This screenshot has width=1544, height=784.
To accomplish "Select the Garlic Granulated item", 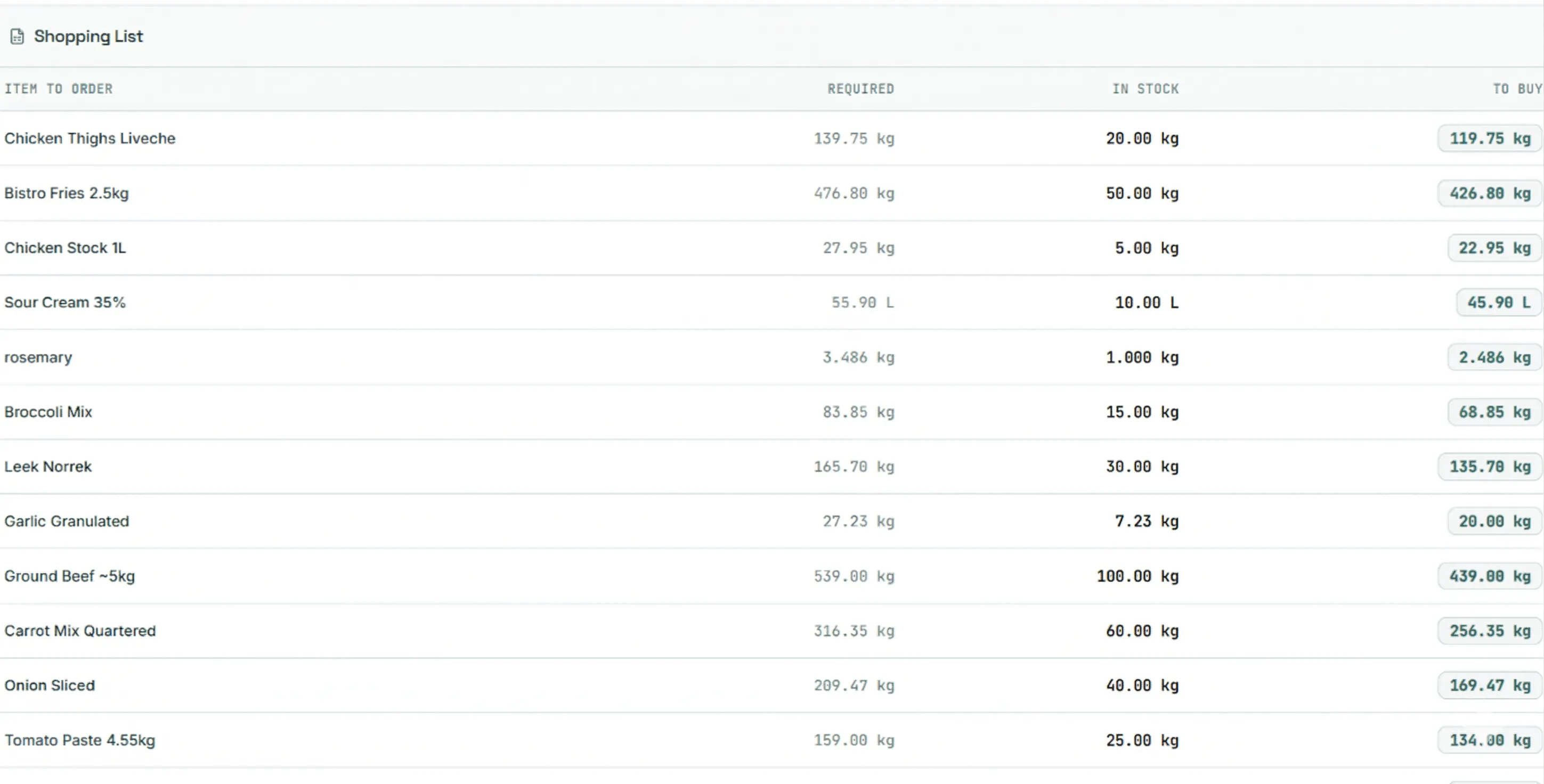I will coord(67,521).
